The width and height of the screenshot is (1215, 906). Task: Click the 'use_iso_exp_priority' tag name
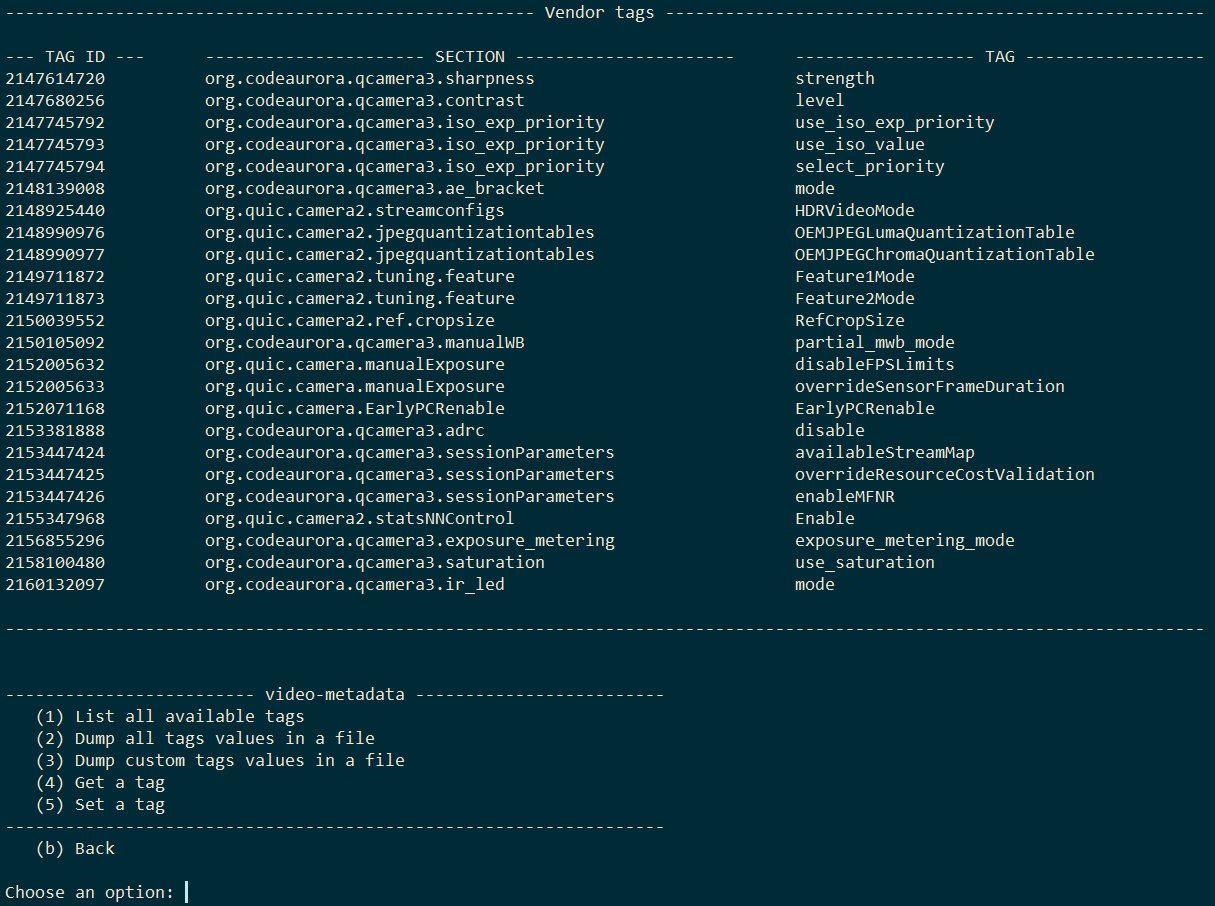895,122
